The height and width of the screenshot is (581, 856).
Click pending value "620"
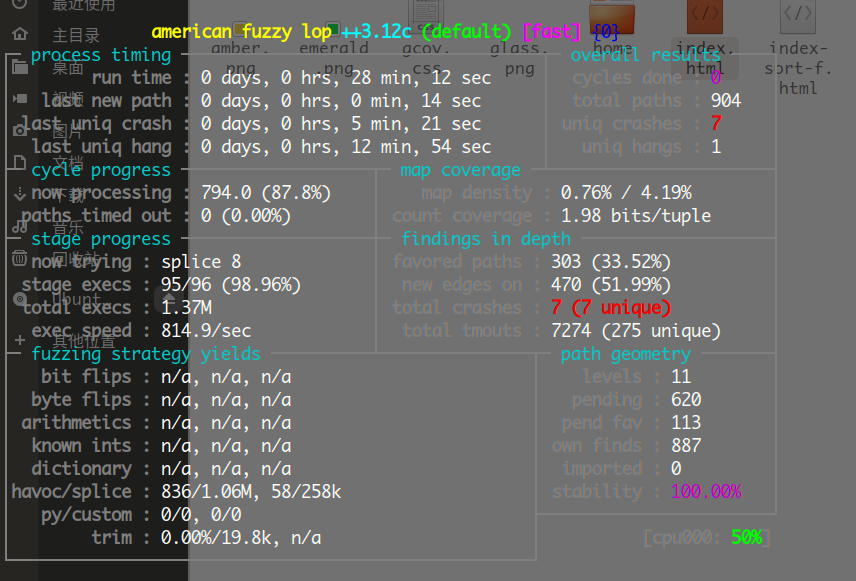tap(686, 400)
